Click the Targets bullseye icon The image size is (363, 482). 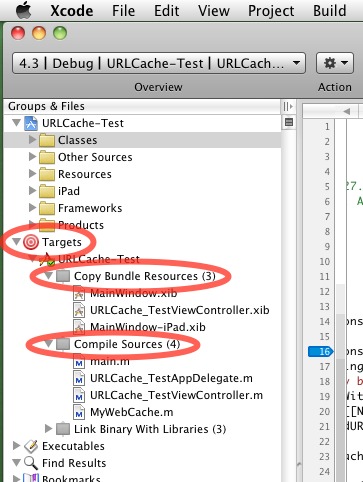tap(31, 242)
